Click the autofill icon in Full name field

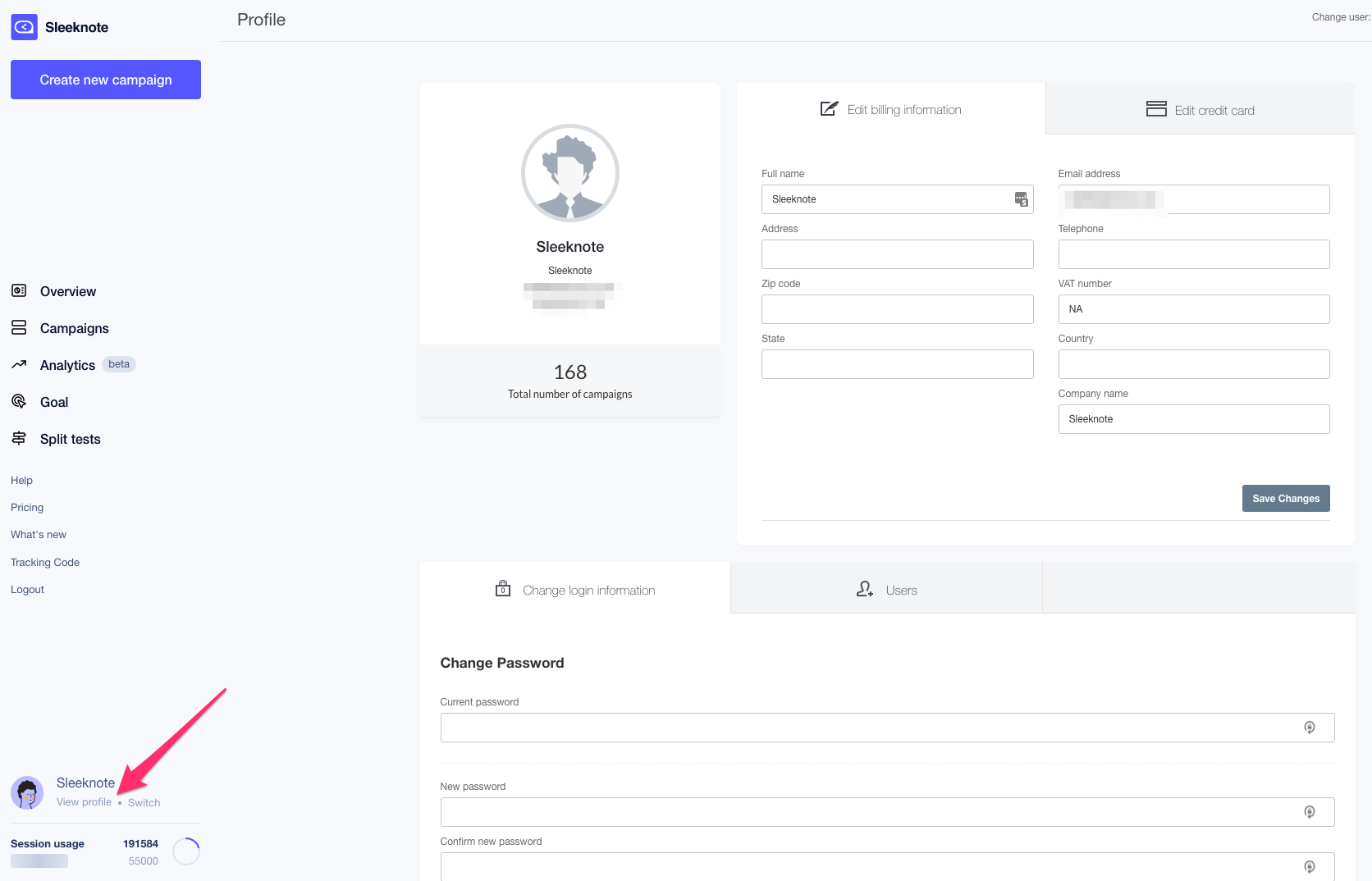[x=1021, y=199]
